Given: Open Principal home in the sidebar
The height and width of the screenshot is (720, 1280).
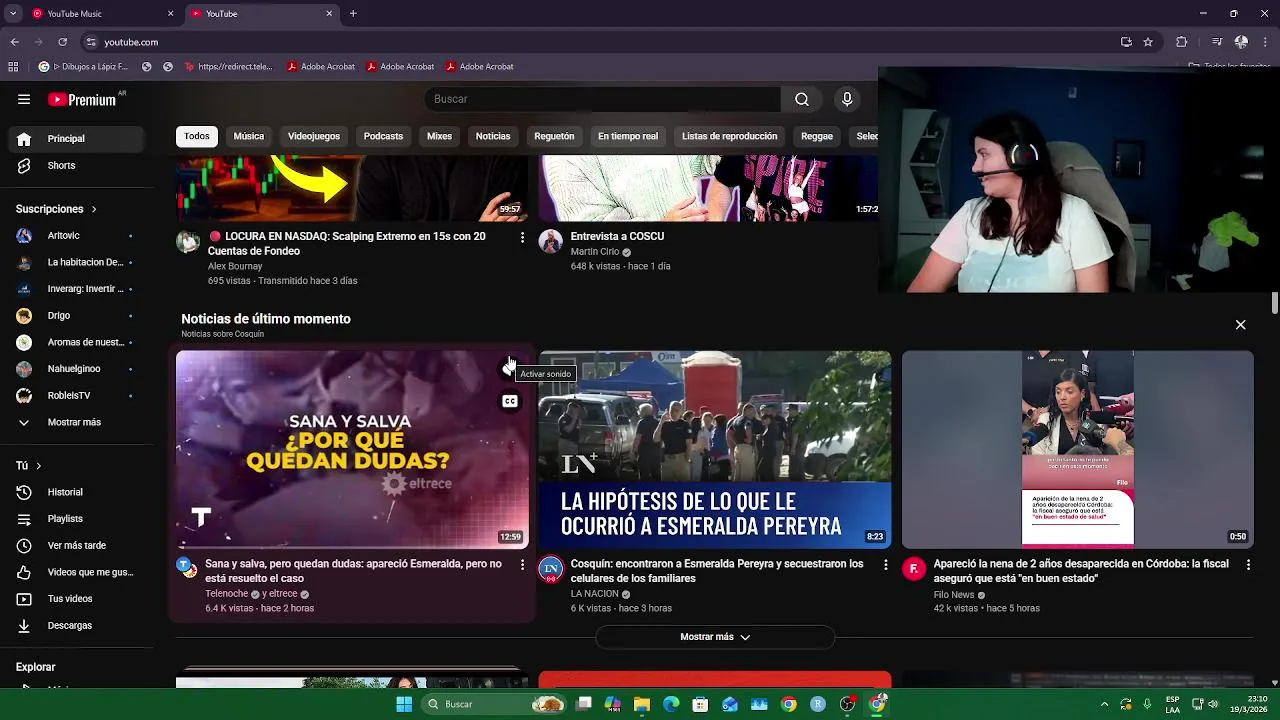Looking at the screenshot, I should 77,139.
